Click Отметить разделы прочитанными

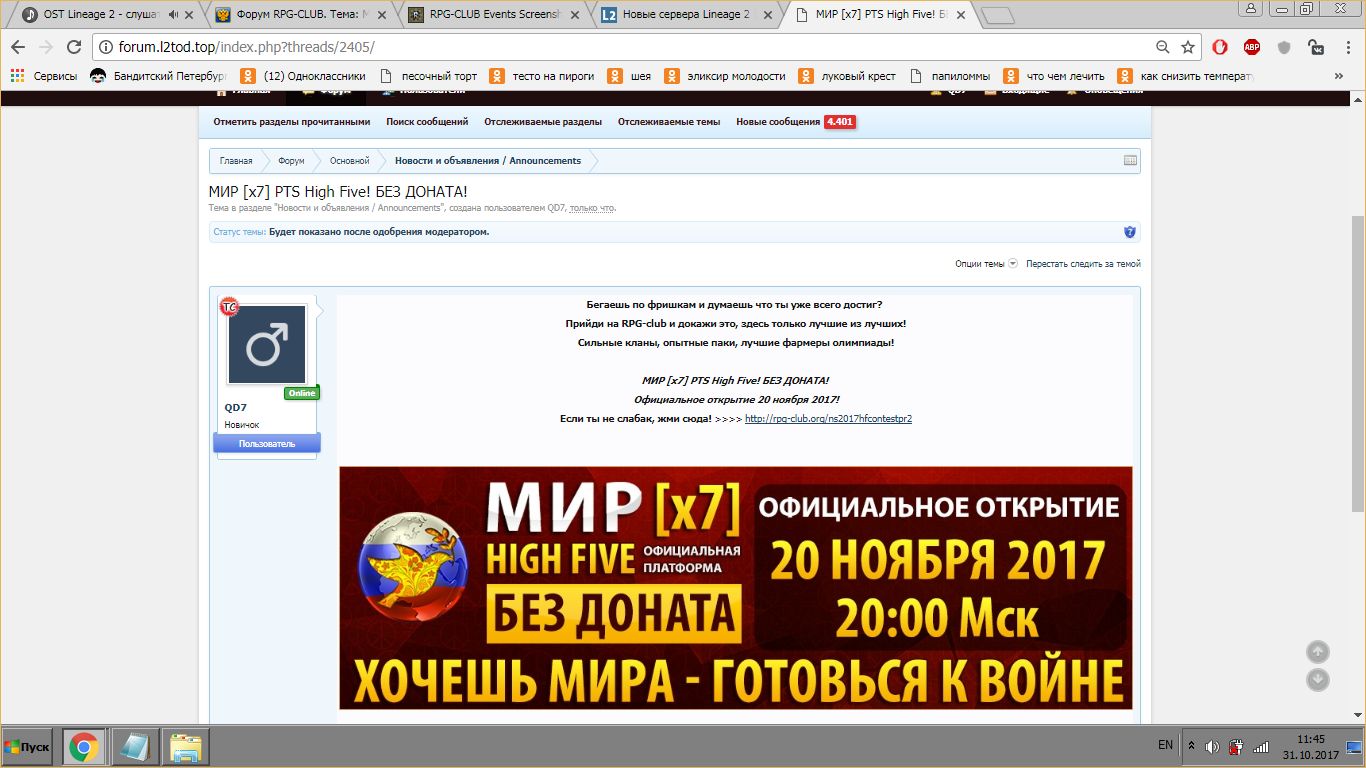point(292,122)
